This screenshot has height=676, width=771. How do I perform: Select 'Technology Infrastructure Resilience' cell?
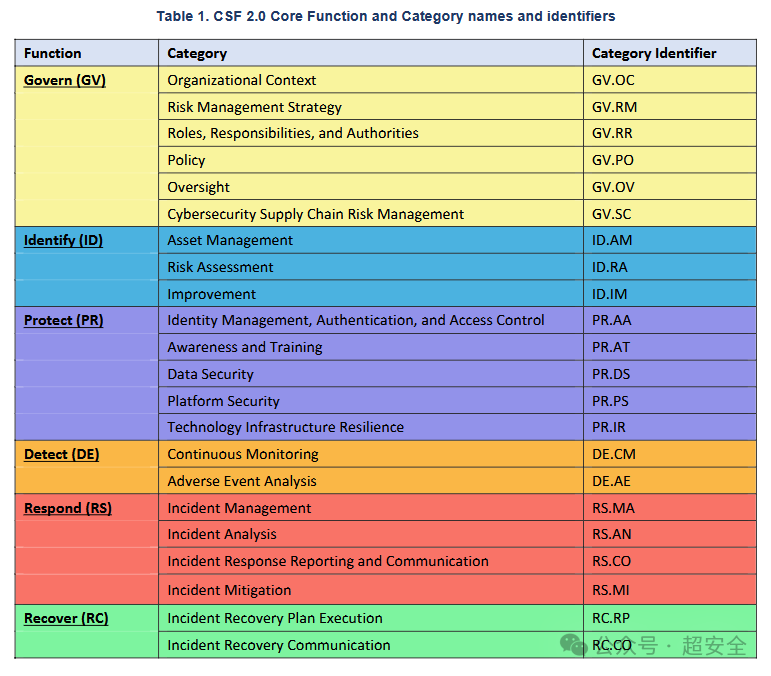(x=371, y=427)
